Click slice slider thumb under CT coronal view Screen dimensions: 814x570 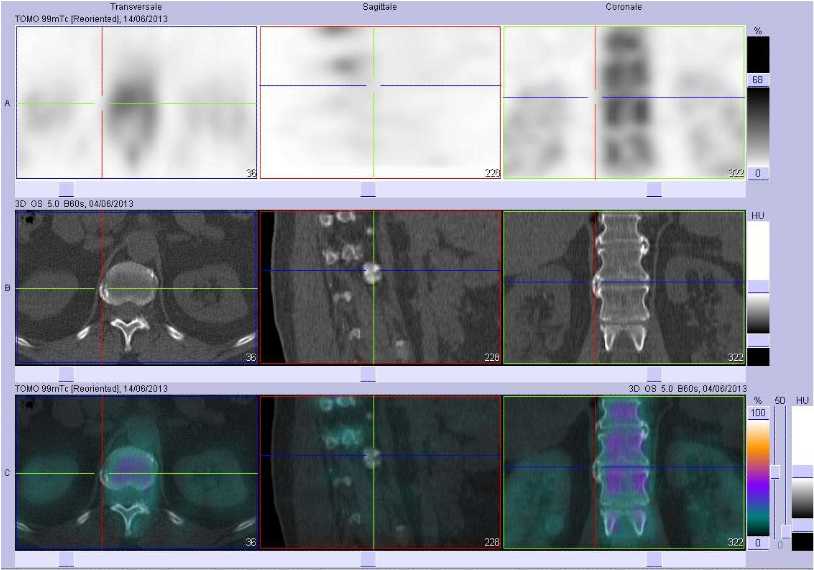pyautogui.click(x=654, y=374)
